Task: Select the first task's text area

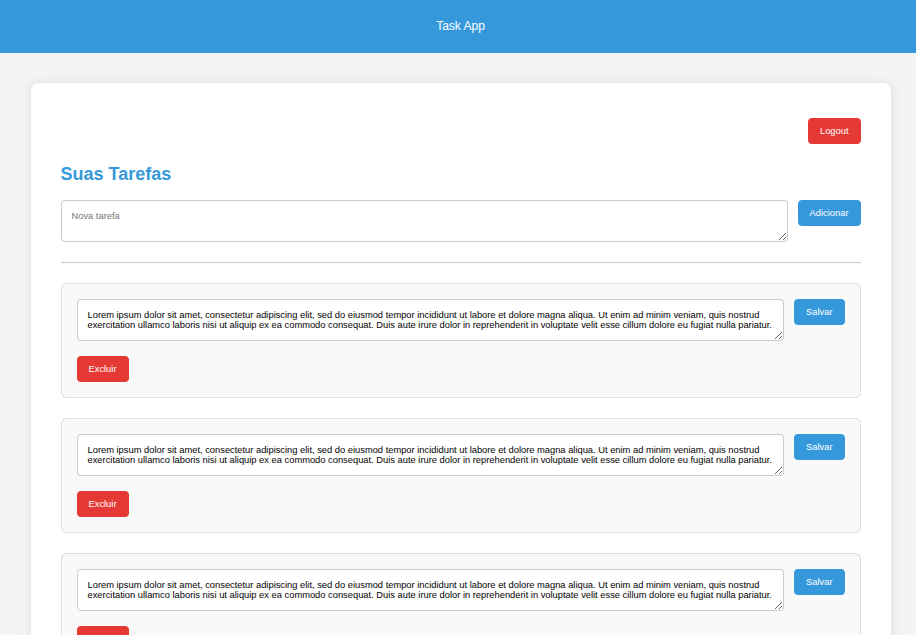Action: tap(430, 320)
